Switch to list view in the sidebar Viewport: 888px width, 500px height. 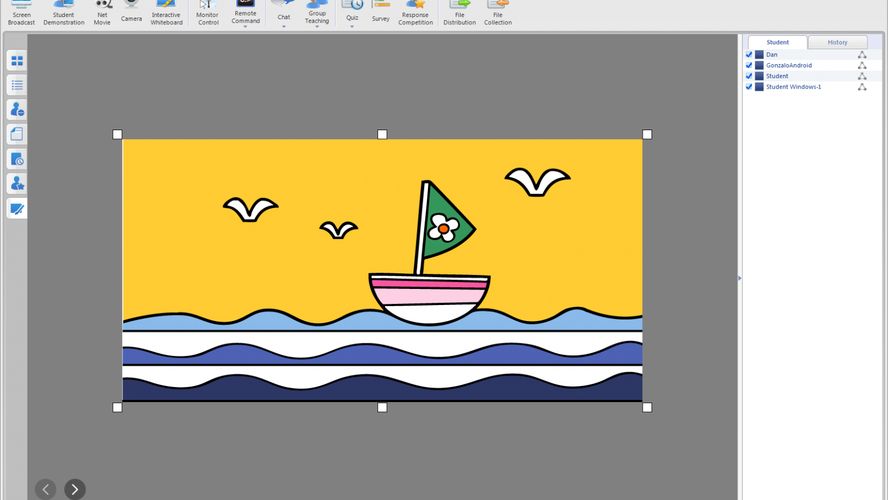pyautogui.click(x=17, y=86)
